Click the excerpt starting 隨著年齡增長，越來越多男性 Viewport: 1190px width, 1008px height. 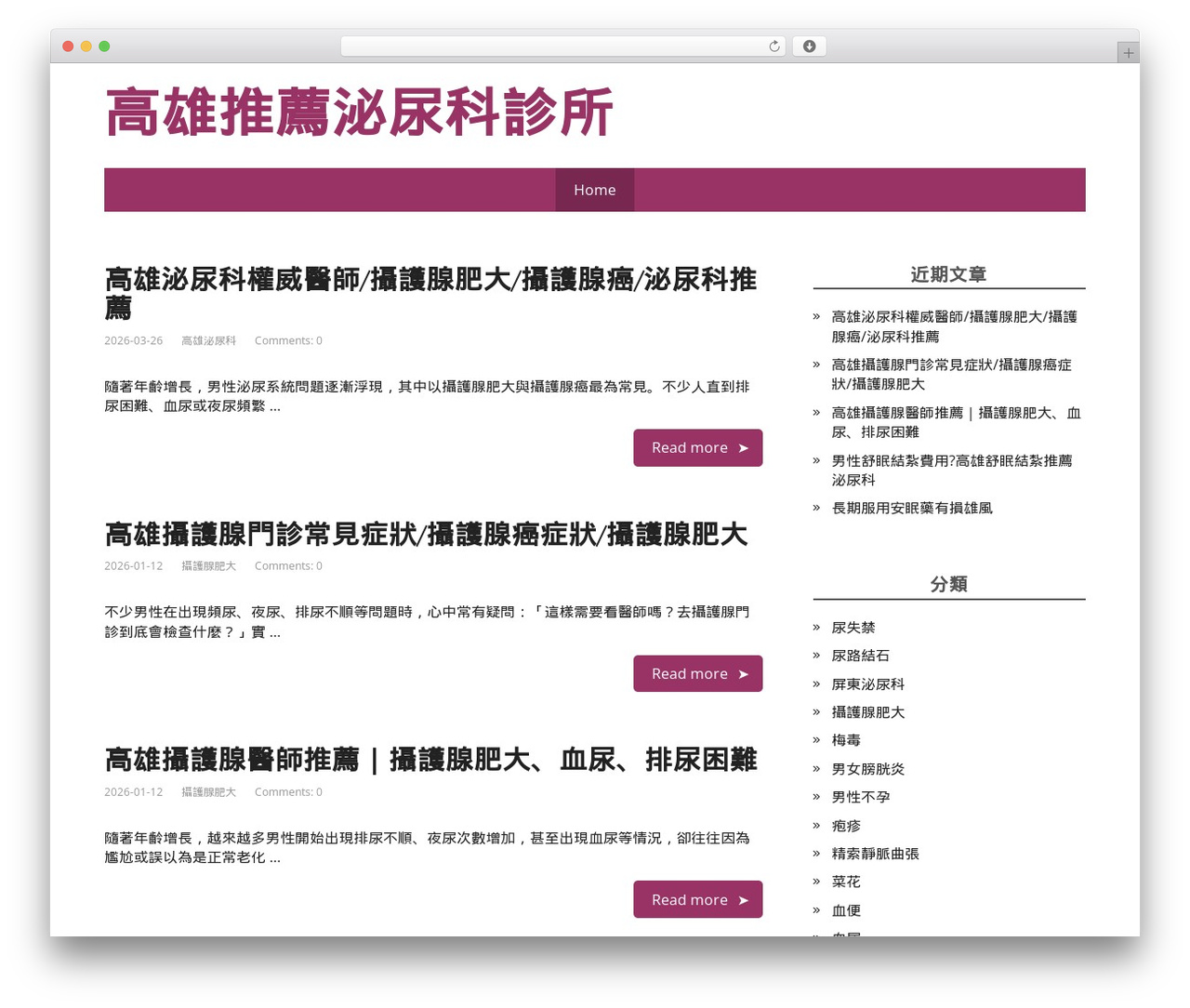tap(427, 847)
